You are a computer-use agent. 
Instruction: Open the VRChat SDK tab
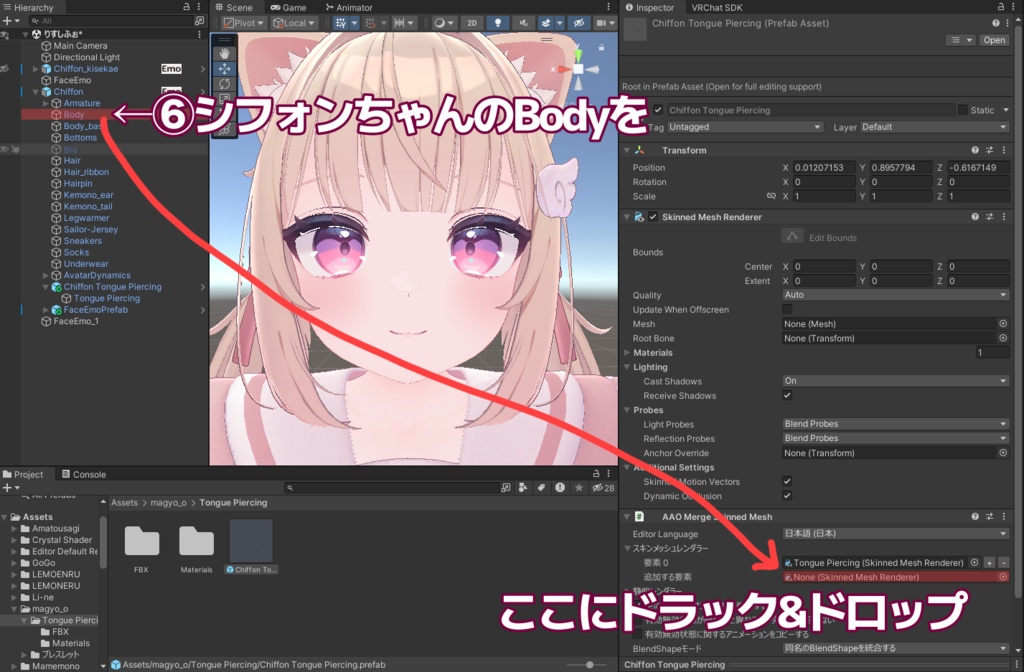(716, 7)
